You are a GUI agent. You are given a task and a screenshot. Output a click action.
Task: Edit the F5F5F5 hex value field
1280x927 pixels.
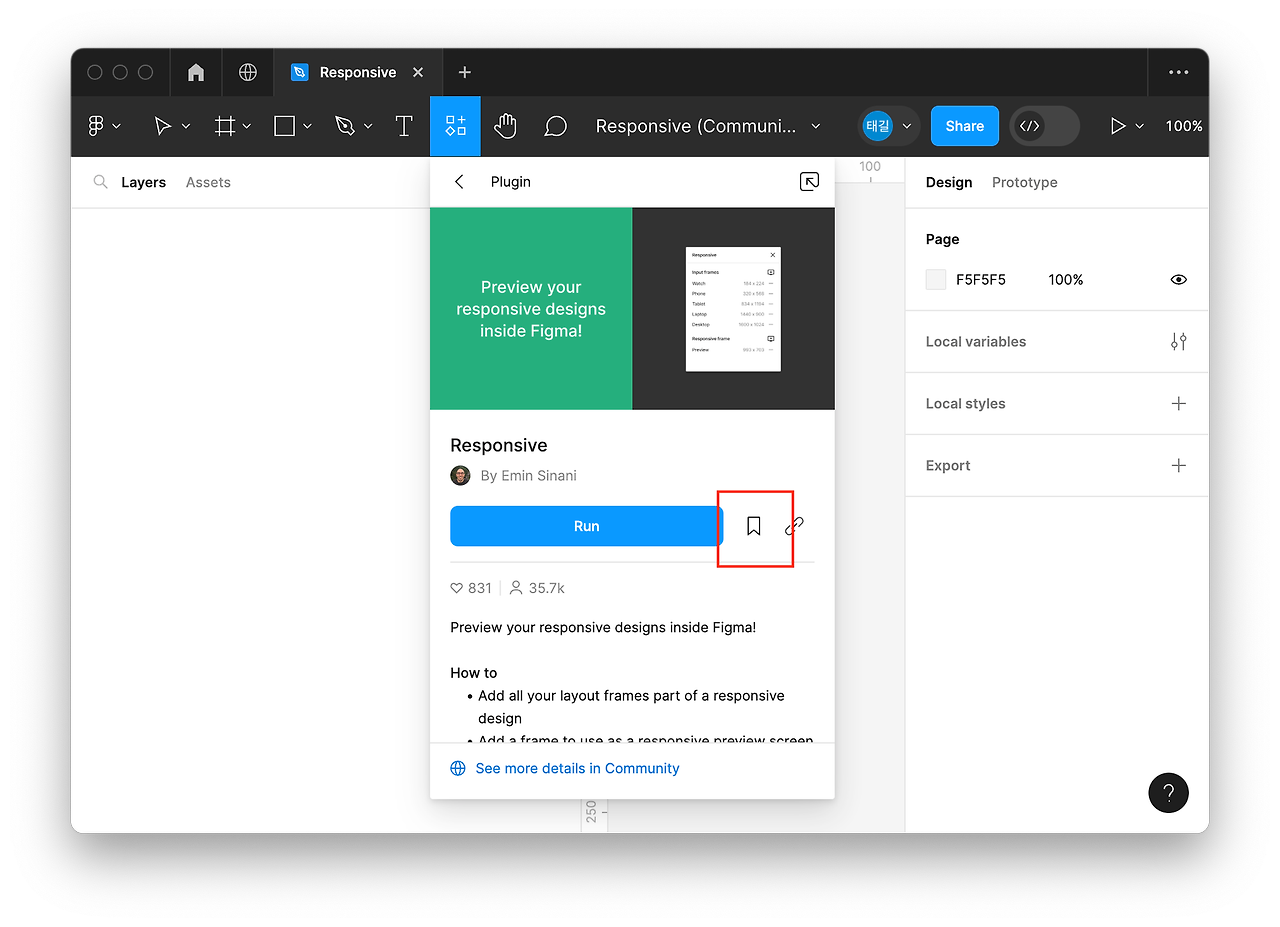point(981,280)
